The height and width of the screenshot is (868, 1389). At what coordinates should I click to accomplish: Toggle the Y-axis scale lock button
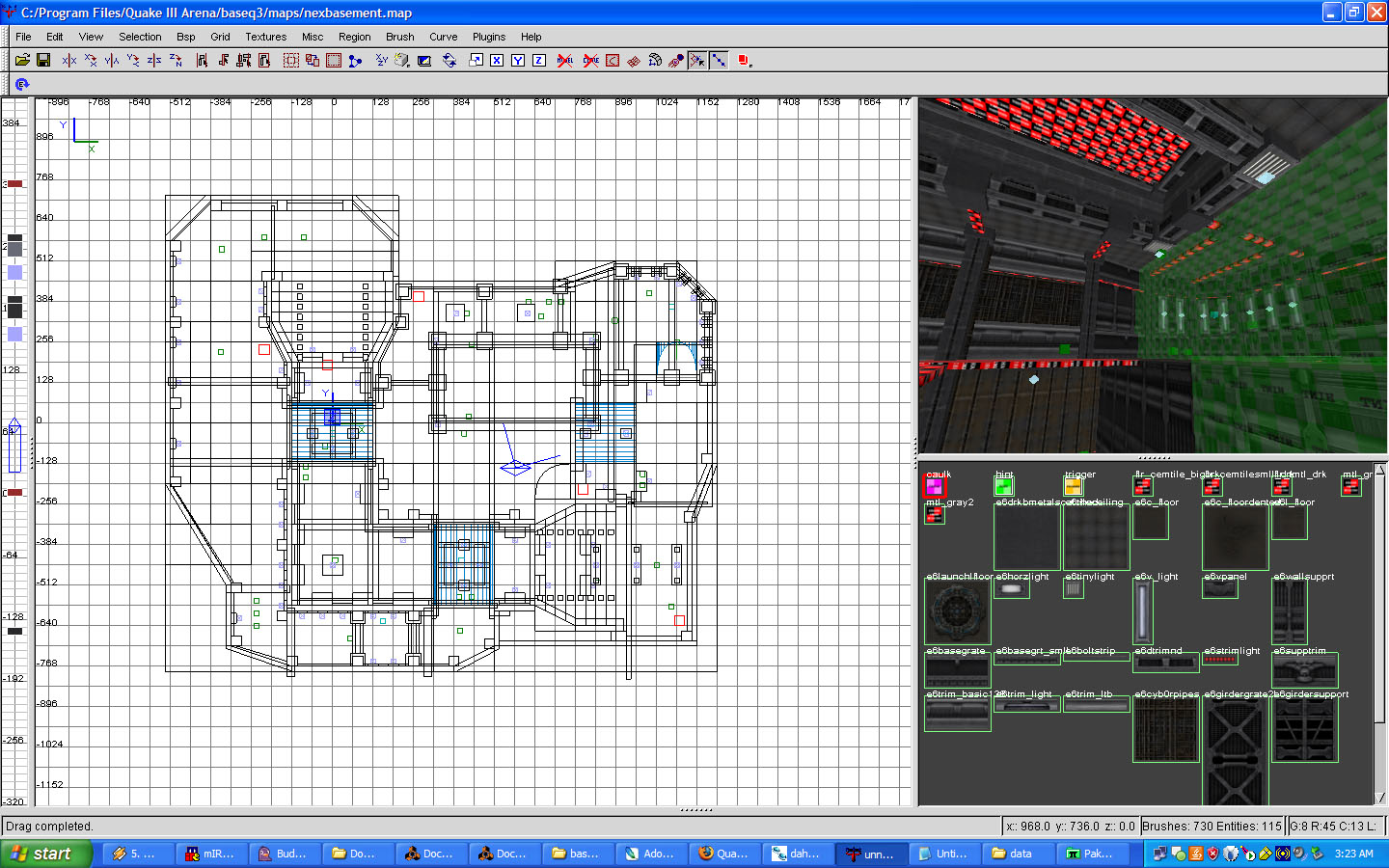click(x=518, y=60)
